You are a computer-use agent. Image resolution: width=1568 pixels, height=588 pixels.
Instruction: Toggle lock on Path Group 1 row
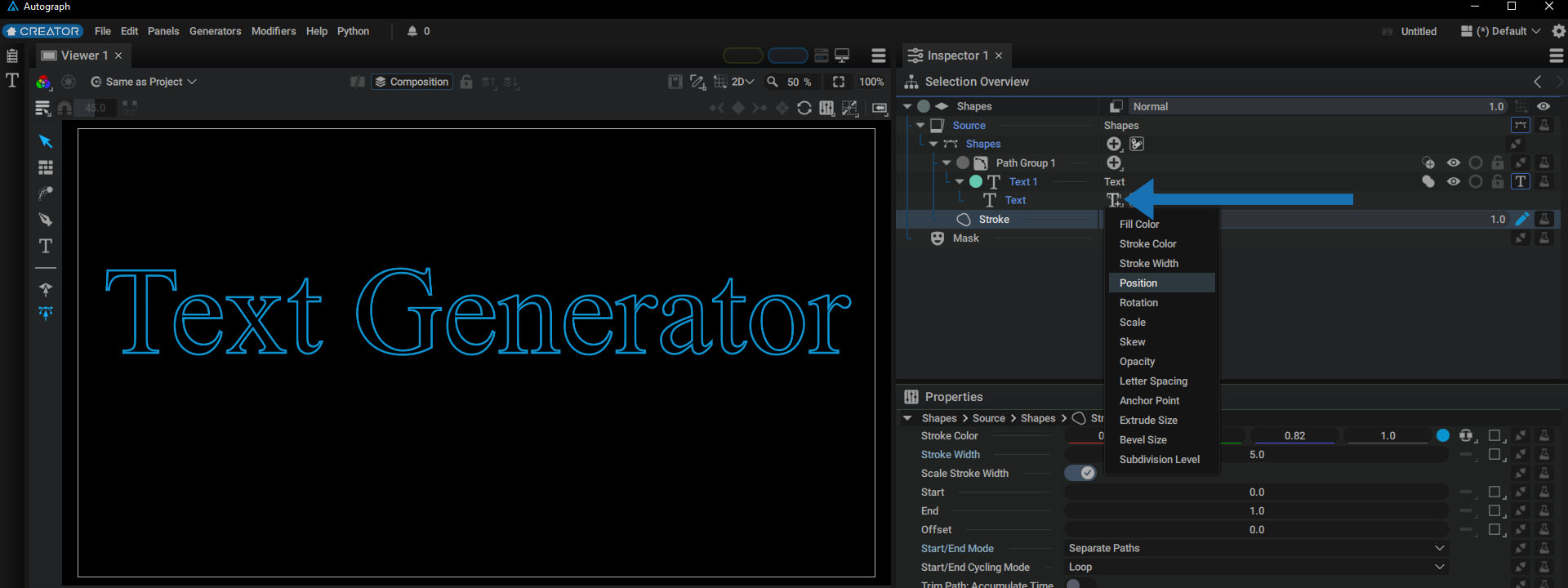click(1497, 163)
